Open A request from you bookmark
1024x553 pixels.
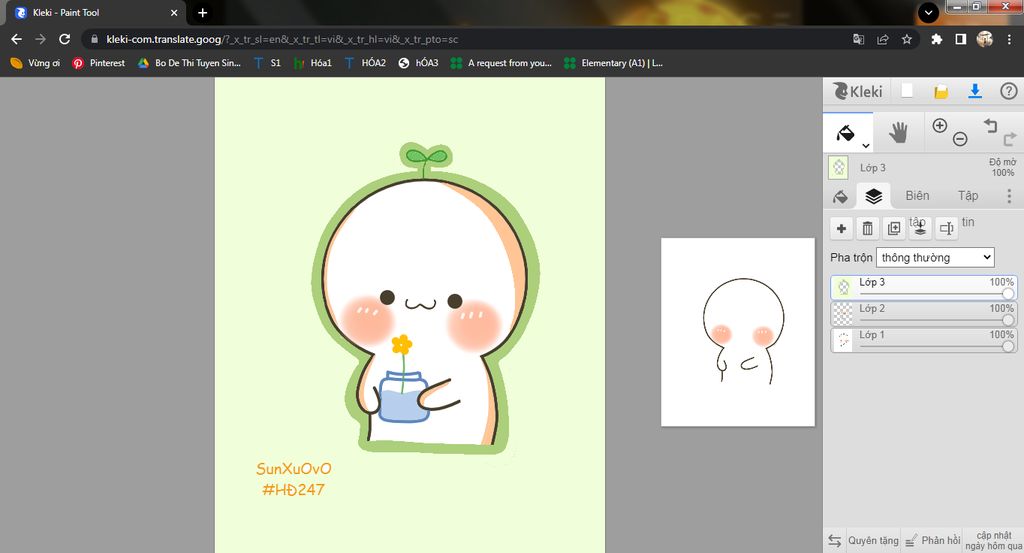[x=501, y=63]
